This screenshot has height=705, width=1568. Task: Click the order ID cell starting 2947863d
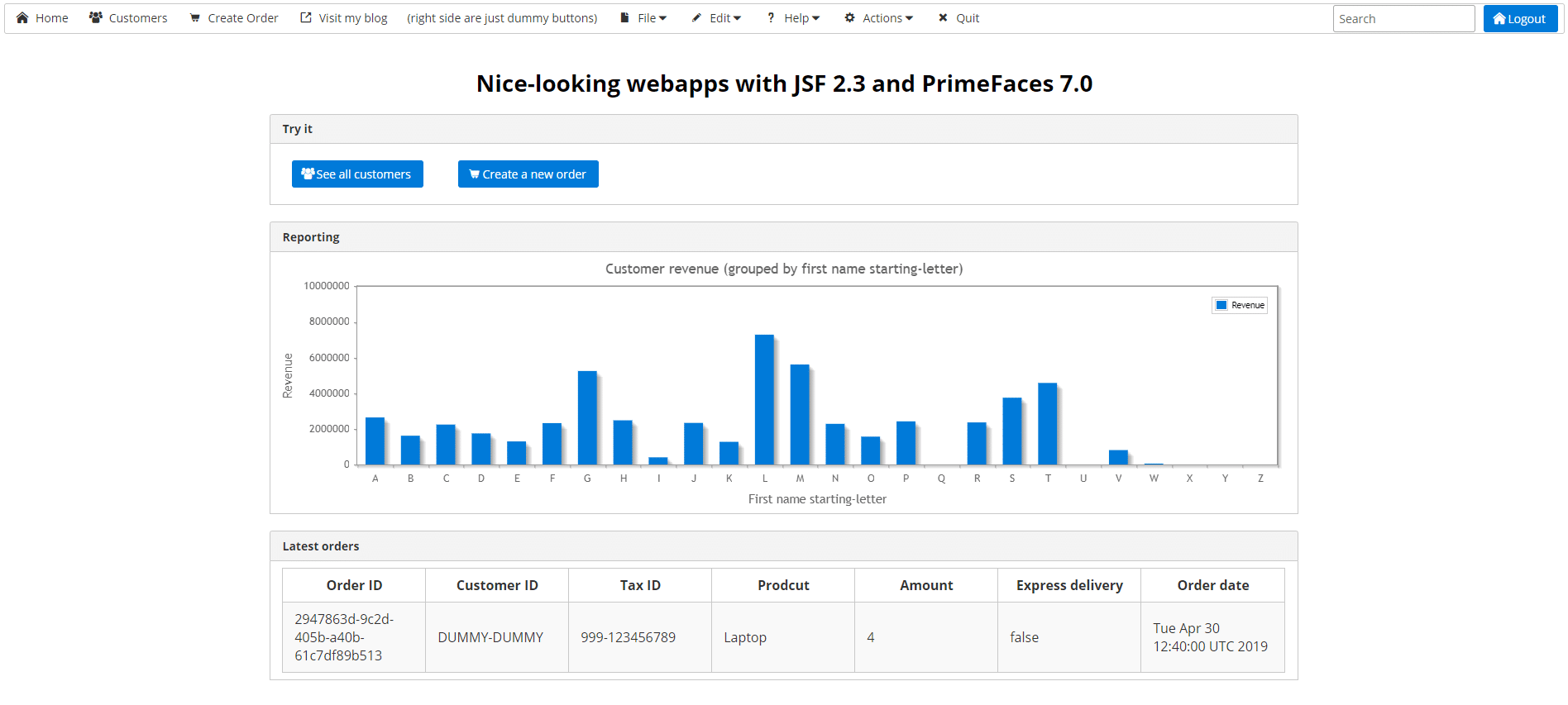click(354, 637)
